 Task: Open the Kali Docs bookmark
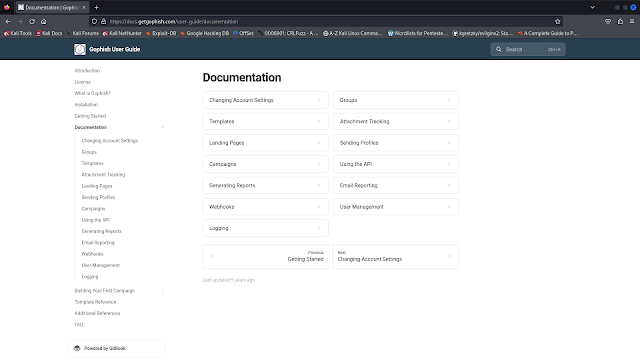pyautogui.click(x=49, y=33)
